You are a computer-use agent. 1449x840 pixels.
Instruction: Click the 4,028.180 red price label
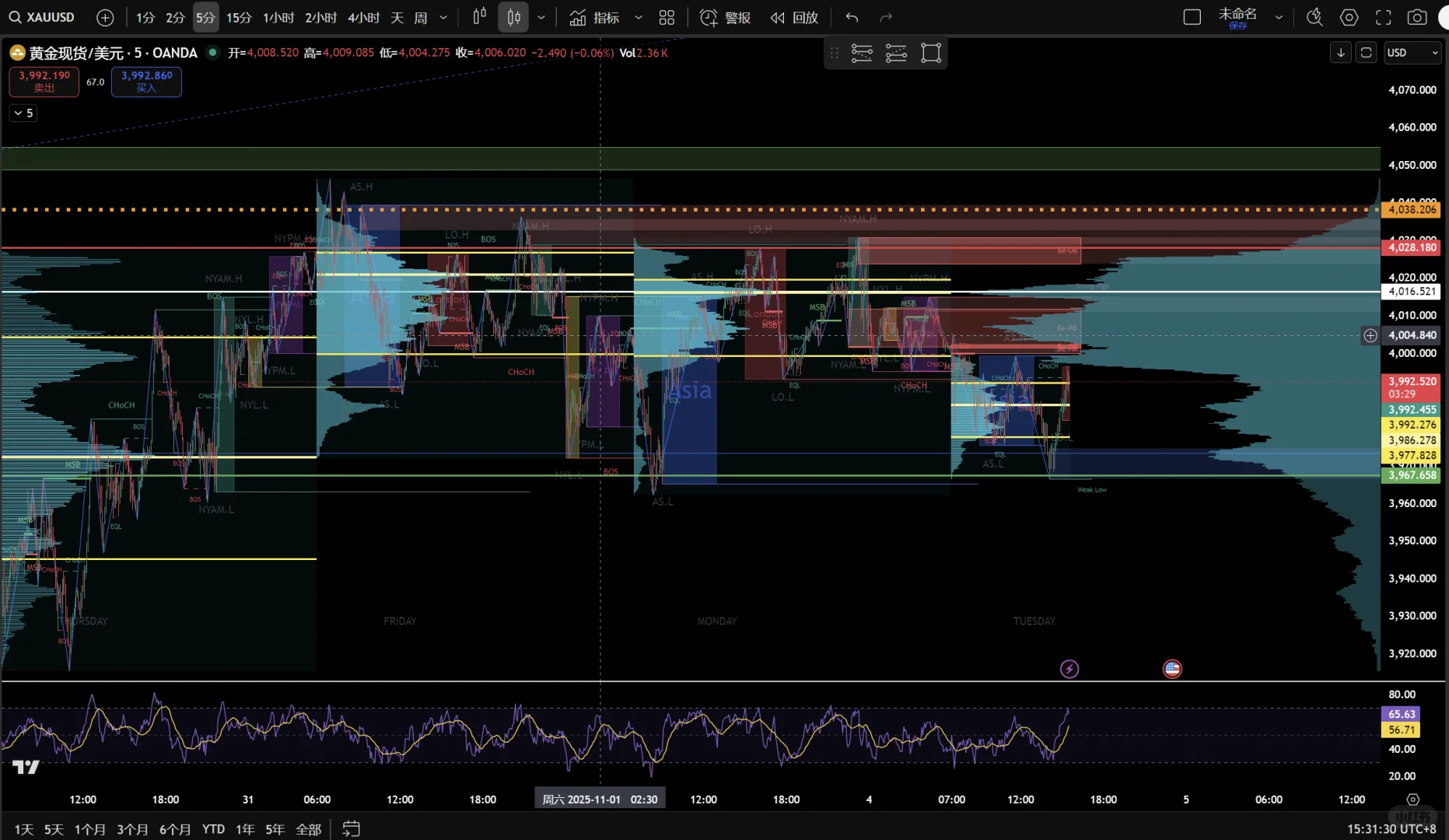coord(1412,247)
